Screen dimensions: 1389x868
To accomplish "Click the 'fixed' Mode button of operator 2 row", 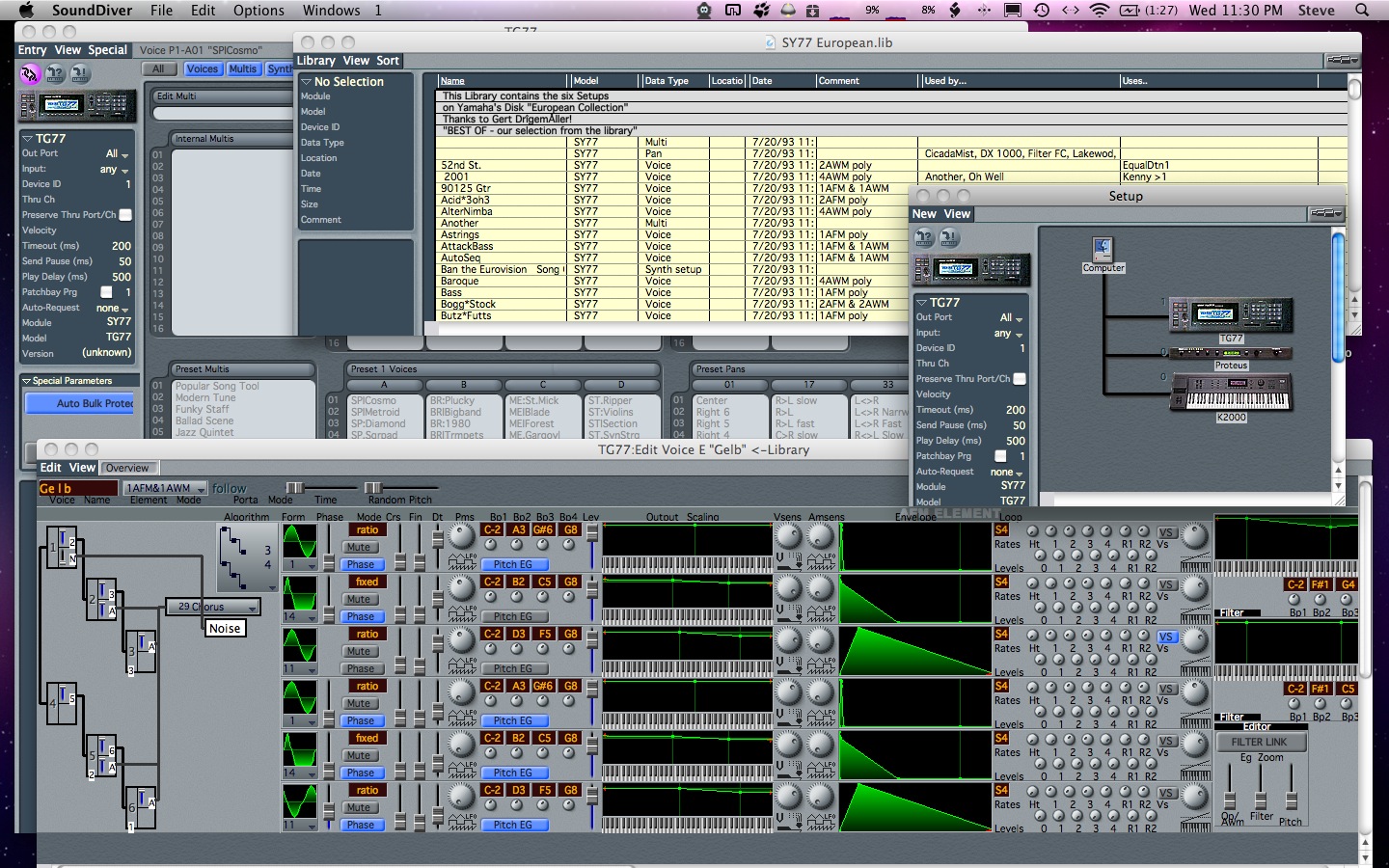I will (x=368, y=582).
